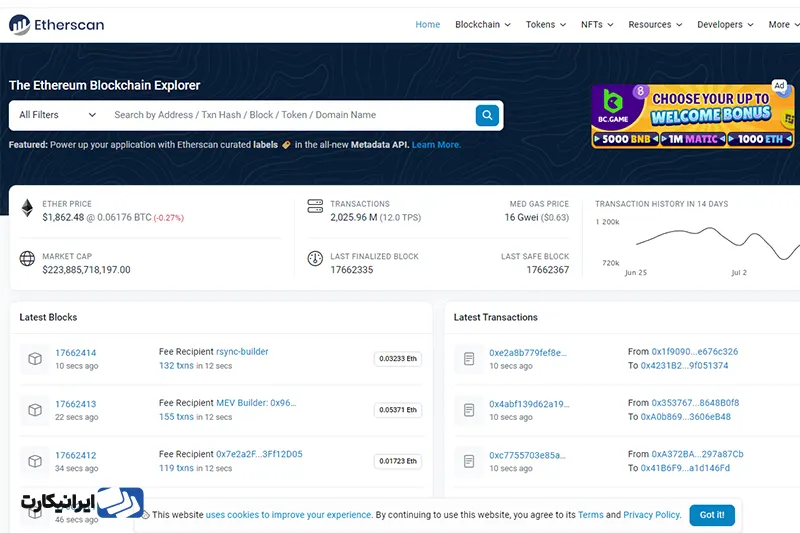The height and width of the screenshot is (533, 800).
Task: Click the gauge icon beside Last Finalized Block
Action: (315, 259)
